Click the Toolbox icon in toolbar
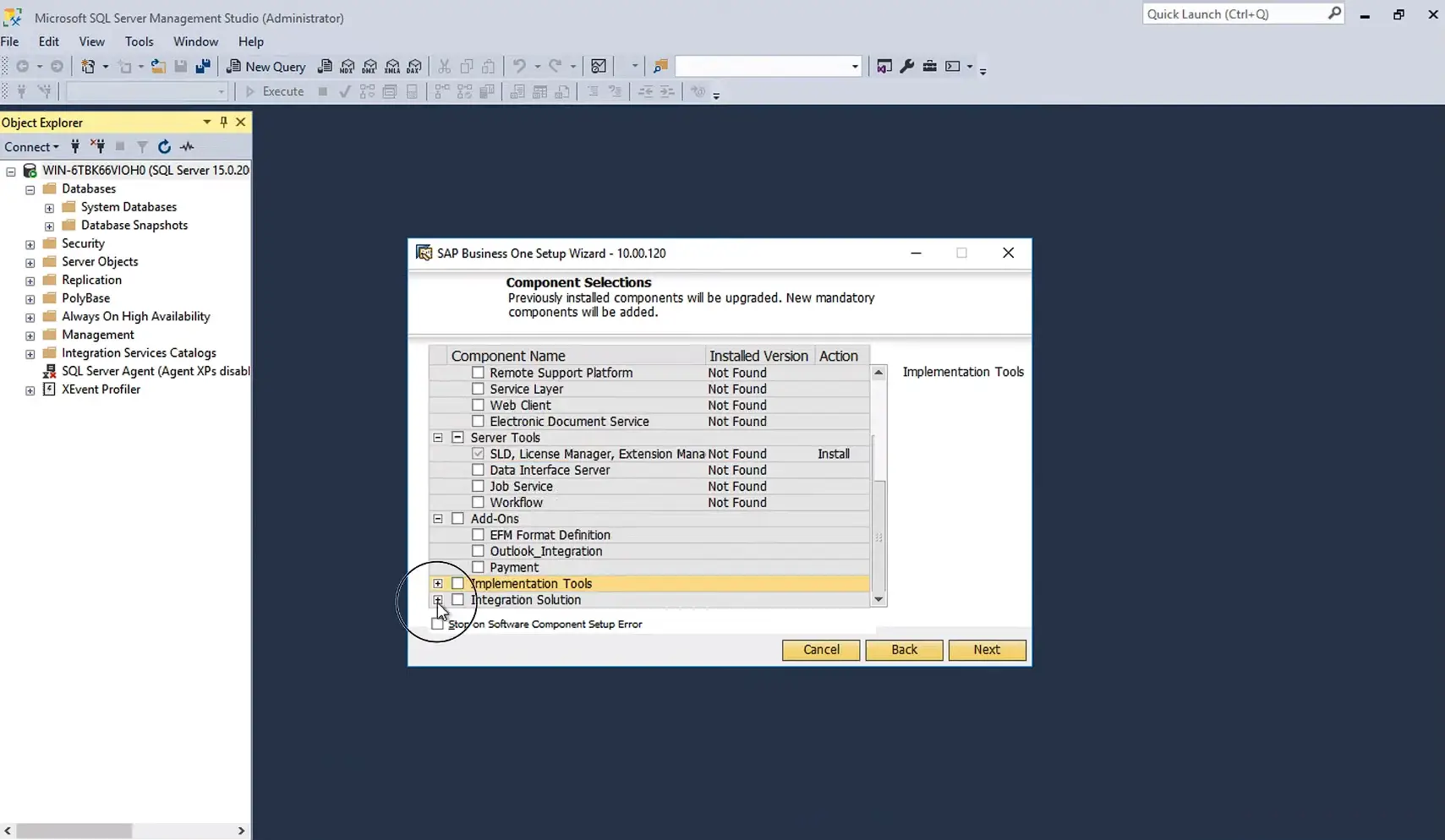 [929, 66]
